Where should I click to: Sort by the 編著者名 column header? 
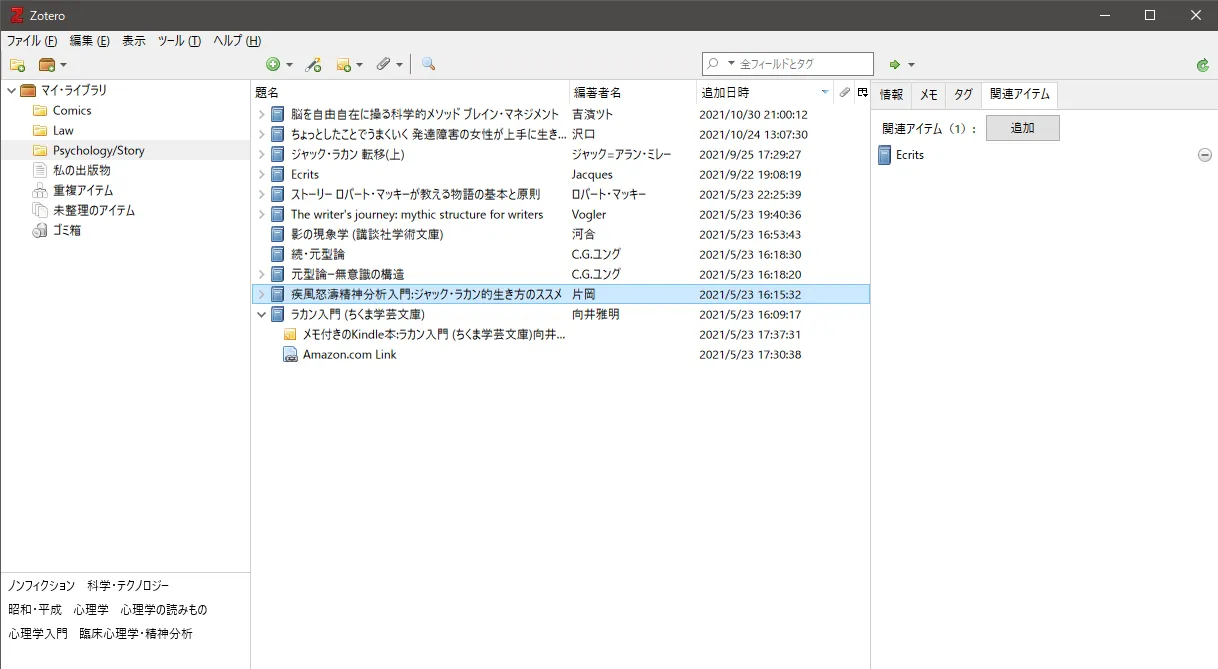pos(633,92)
